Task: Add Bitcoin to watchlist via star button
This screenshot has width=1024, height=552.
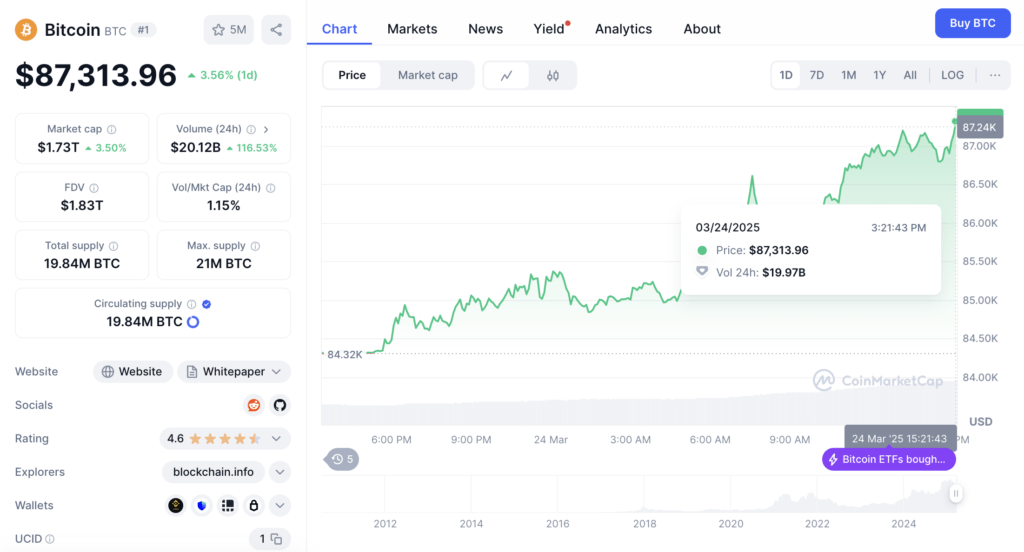Action: point(229,29)
